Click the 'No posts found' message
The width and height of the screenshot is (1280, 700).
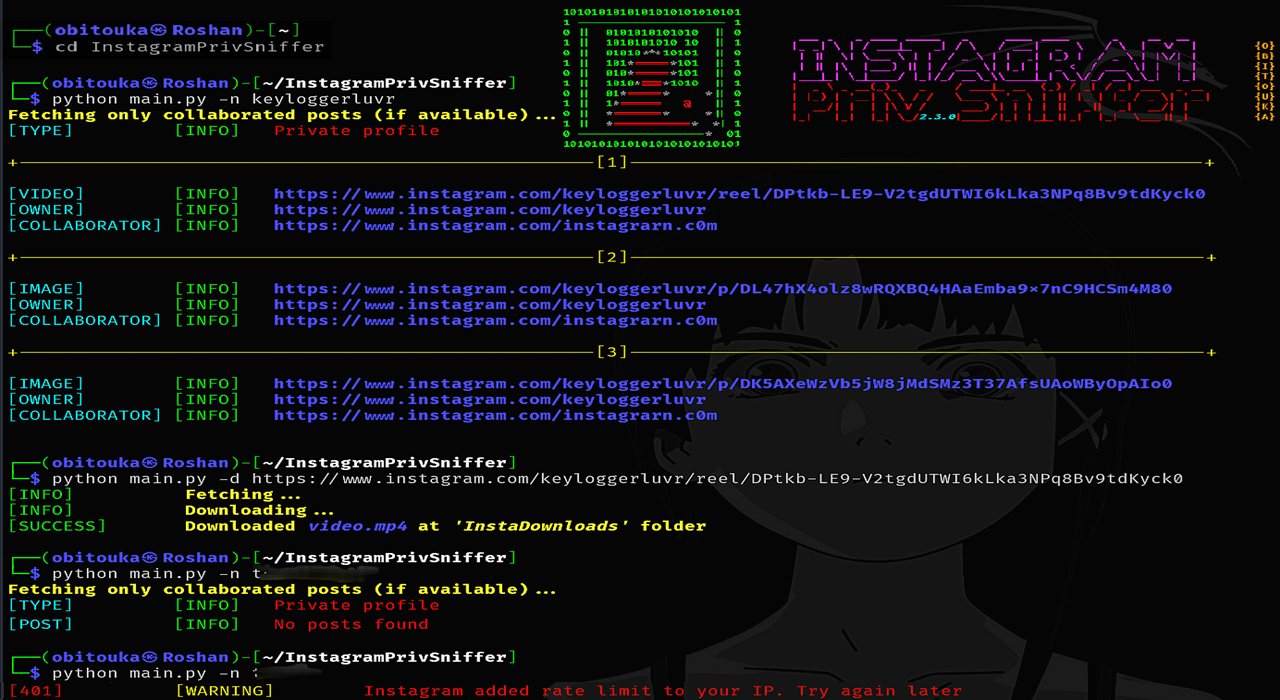click(x=351, y=625)
